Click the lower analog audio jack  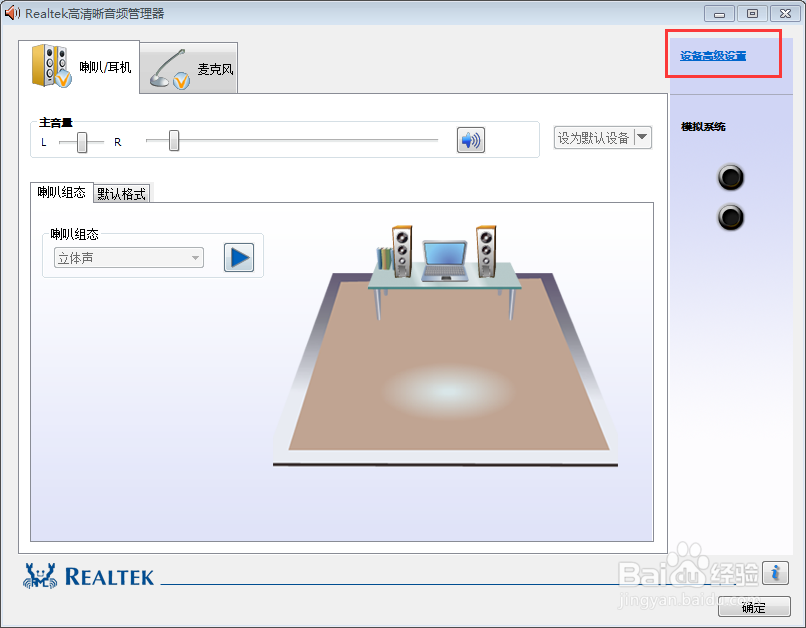pyautogui.click(x=730, y=217)
